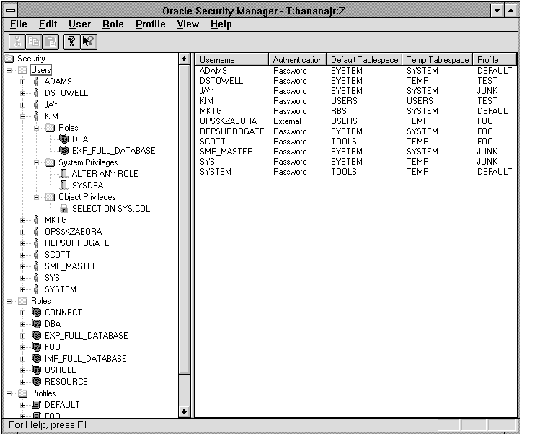Click user icon beside MKTG in tree
Screen dimensions: 536x437
[36, 220]
